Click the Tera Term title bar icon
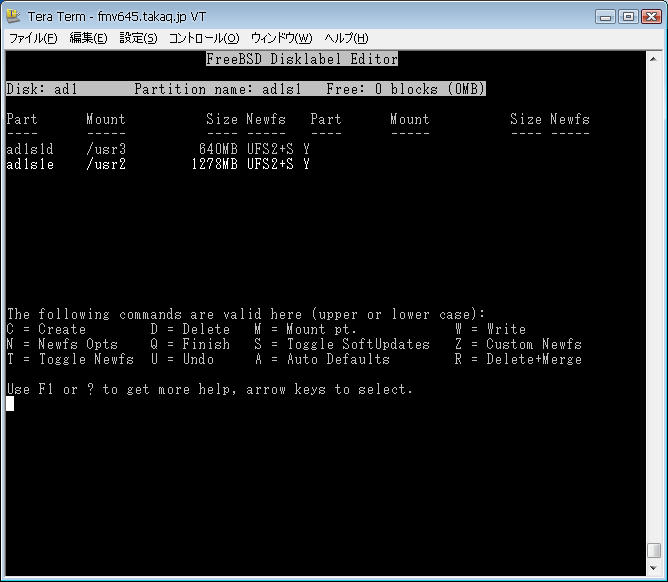Viewport: 668px width, 582px height. 14,16
